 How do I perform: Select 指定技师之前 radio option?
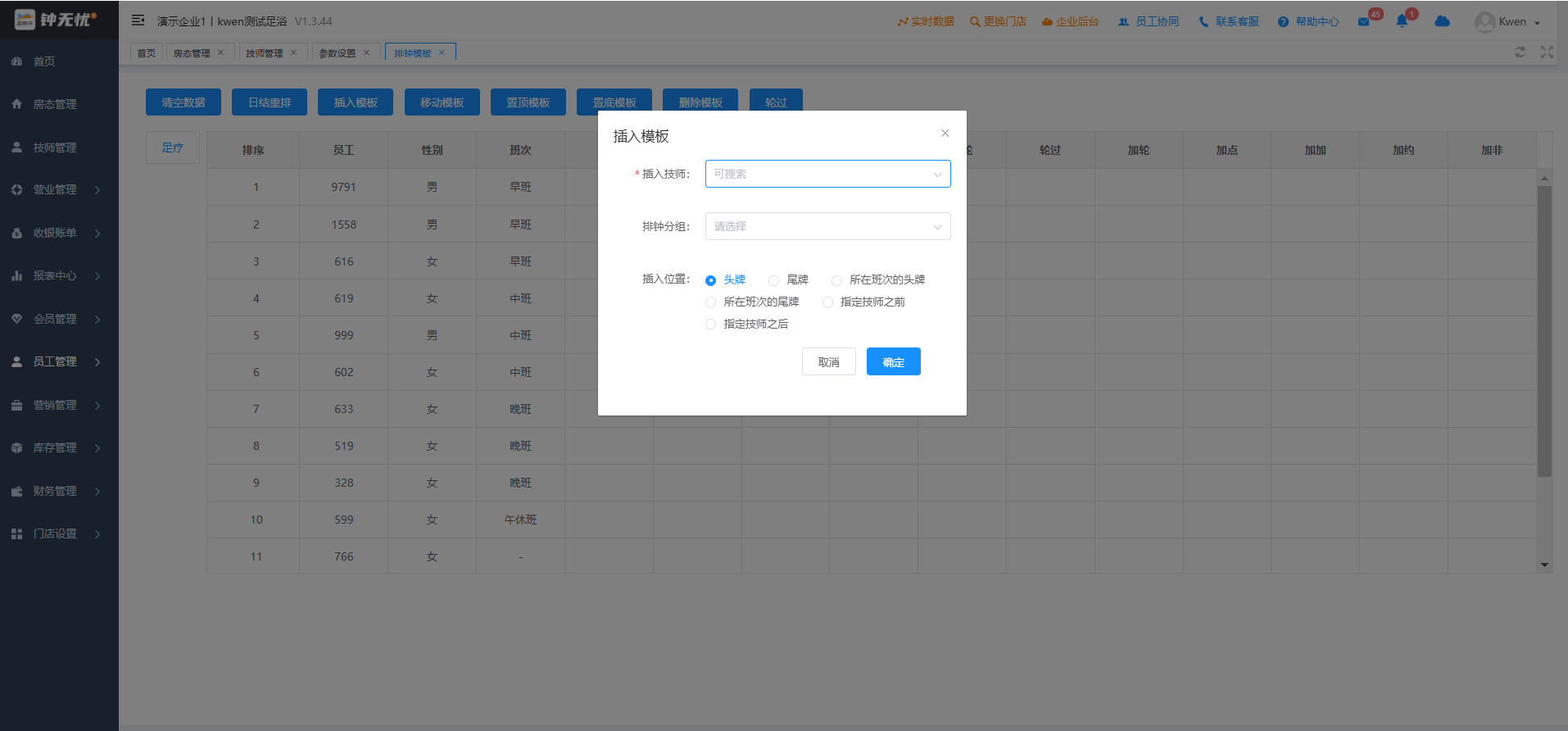pyautogui.click(x=827, y=302)
